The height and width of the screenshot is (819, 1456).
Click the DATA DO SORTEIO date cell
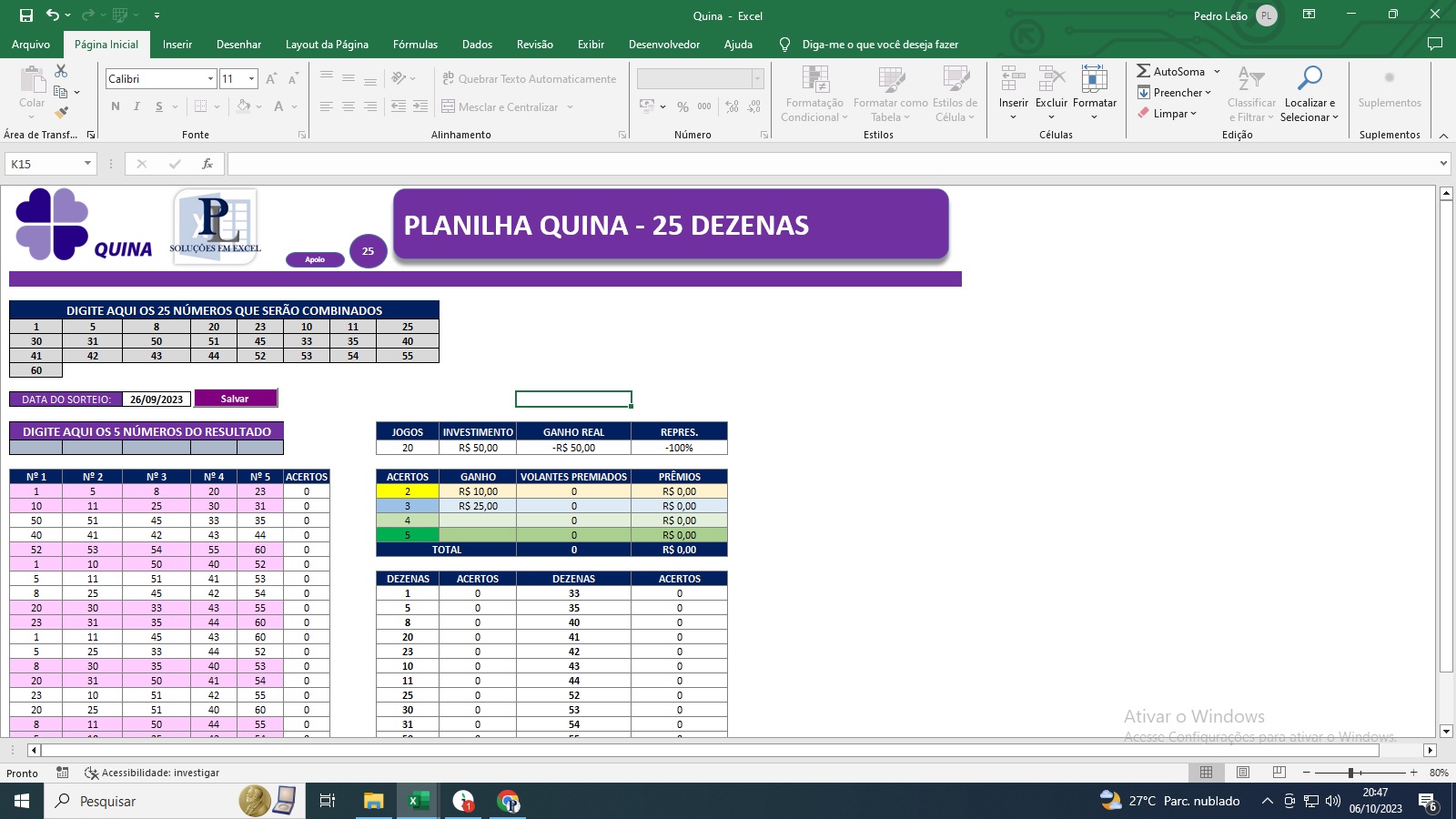(157, 399)
